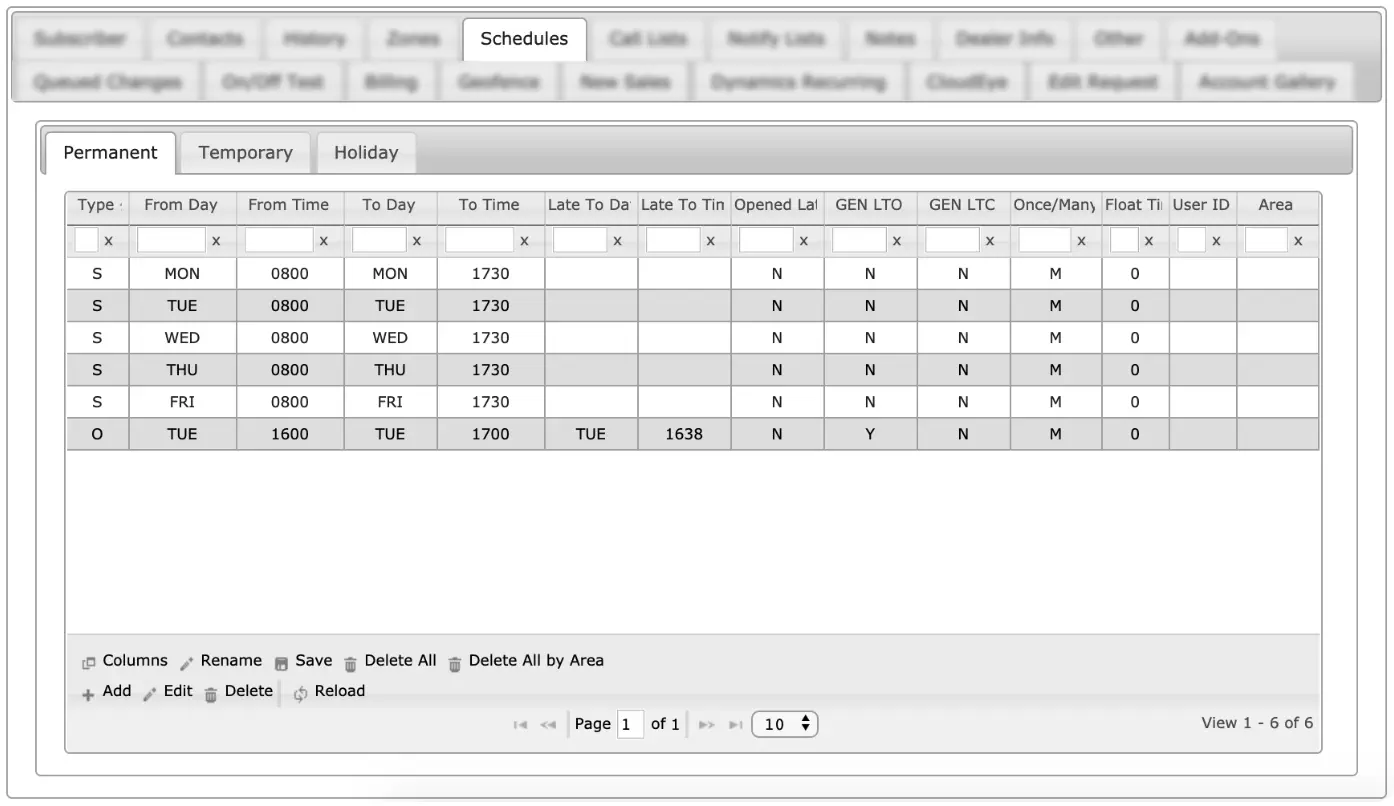Go to the previous page of results
The image size is (1394, 806).
pos(548,725)
